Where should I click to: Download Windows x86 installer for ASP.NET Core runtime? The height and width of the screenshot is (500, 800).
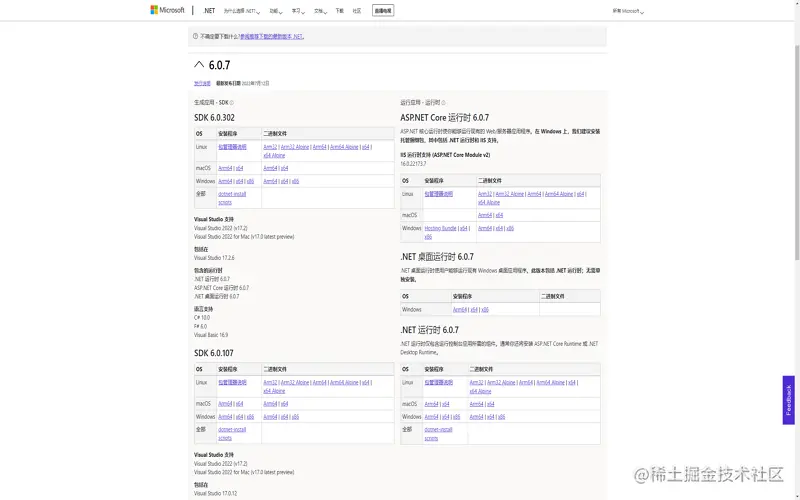[x=428, y=237]
